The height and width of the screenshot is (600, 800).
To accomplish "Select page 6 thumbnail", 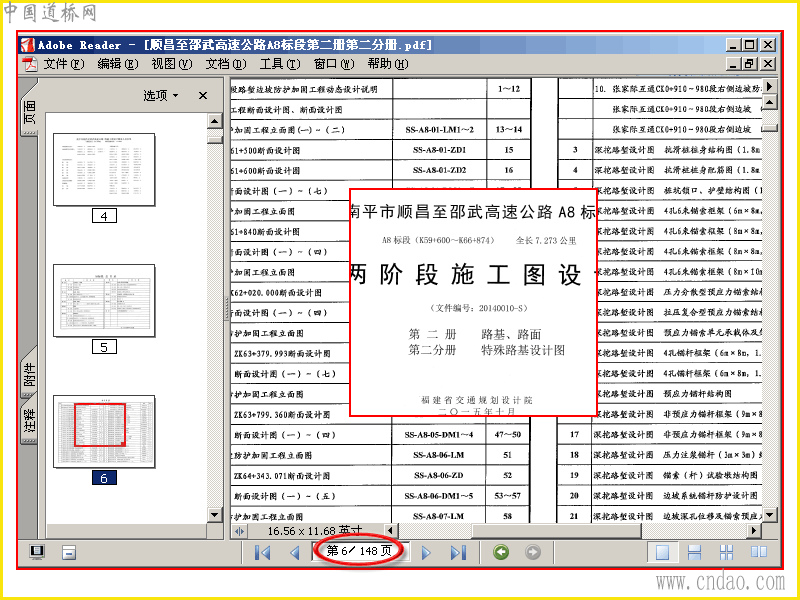I will pyautogui.click(x=104, y=432).
